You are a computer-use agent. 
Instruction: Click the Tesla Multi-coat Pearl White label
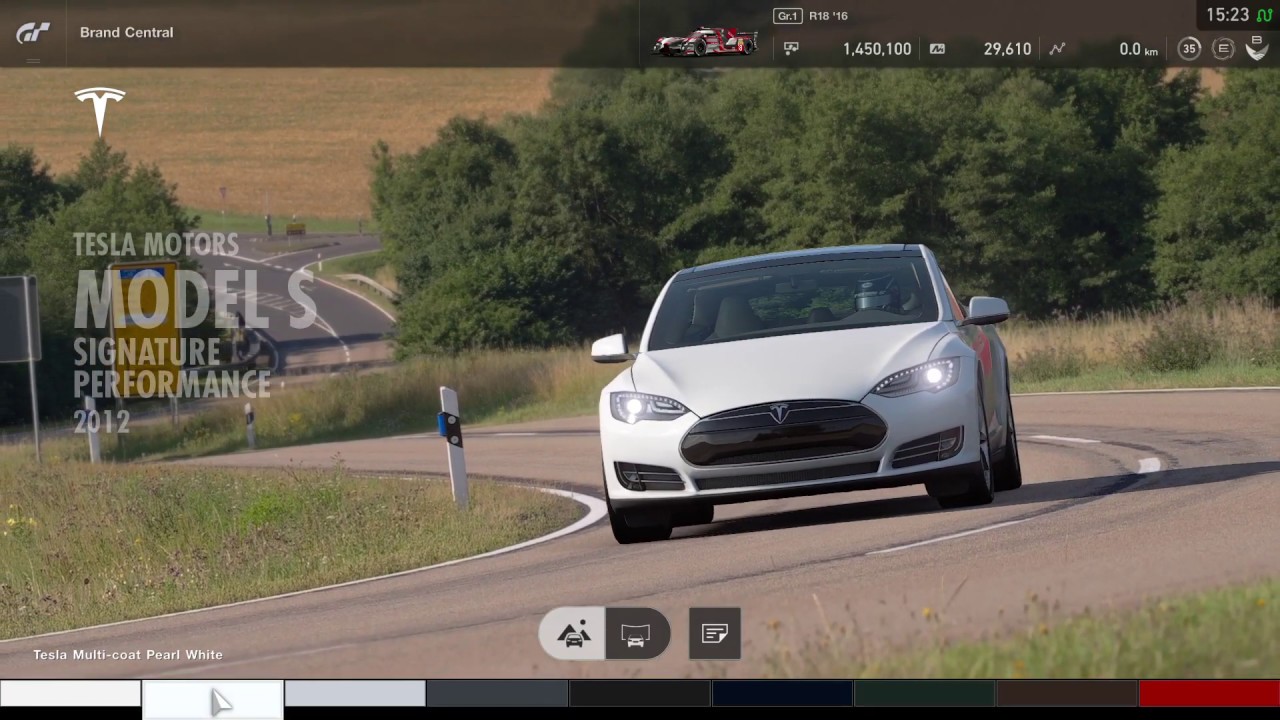[128, 655]
